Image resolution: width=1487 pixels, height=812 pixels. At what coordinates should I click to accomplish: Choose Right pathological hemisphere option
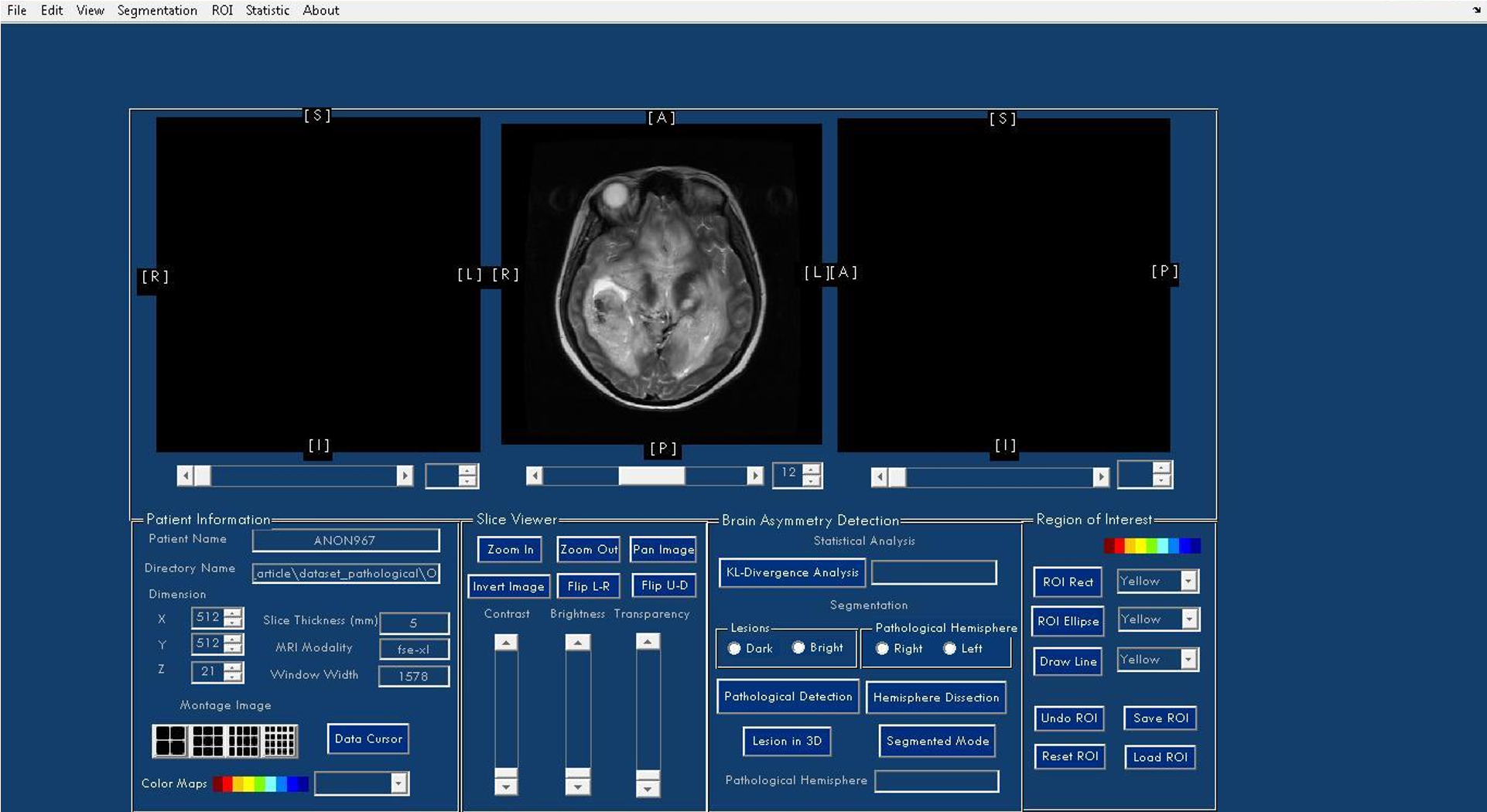(882, 648)
